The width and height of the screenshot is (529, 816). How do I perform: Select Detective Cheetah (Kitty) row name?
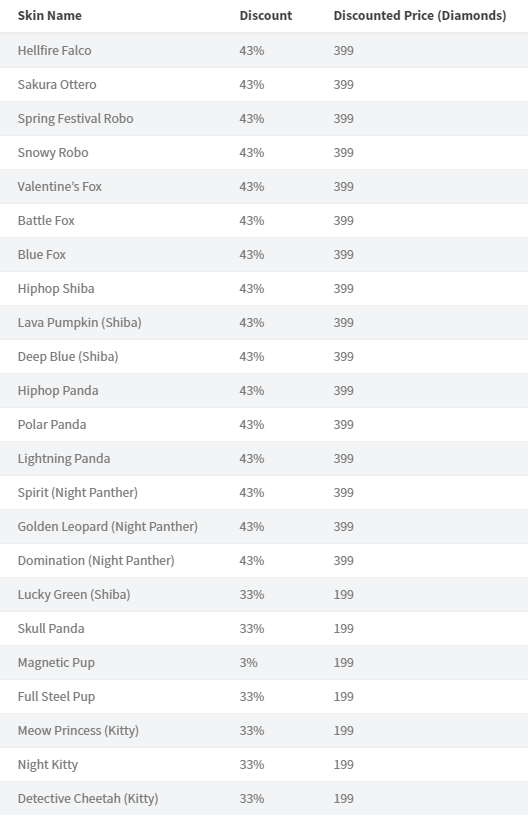click(88, 799)
